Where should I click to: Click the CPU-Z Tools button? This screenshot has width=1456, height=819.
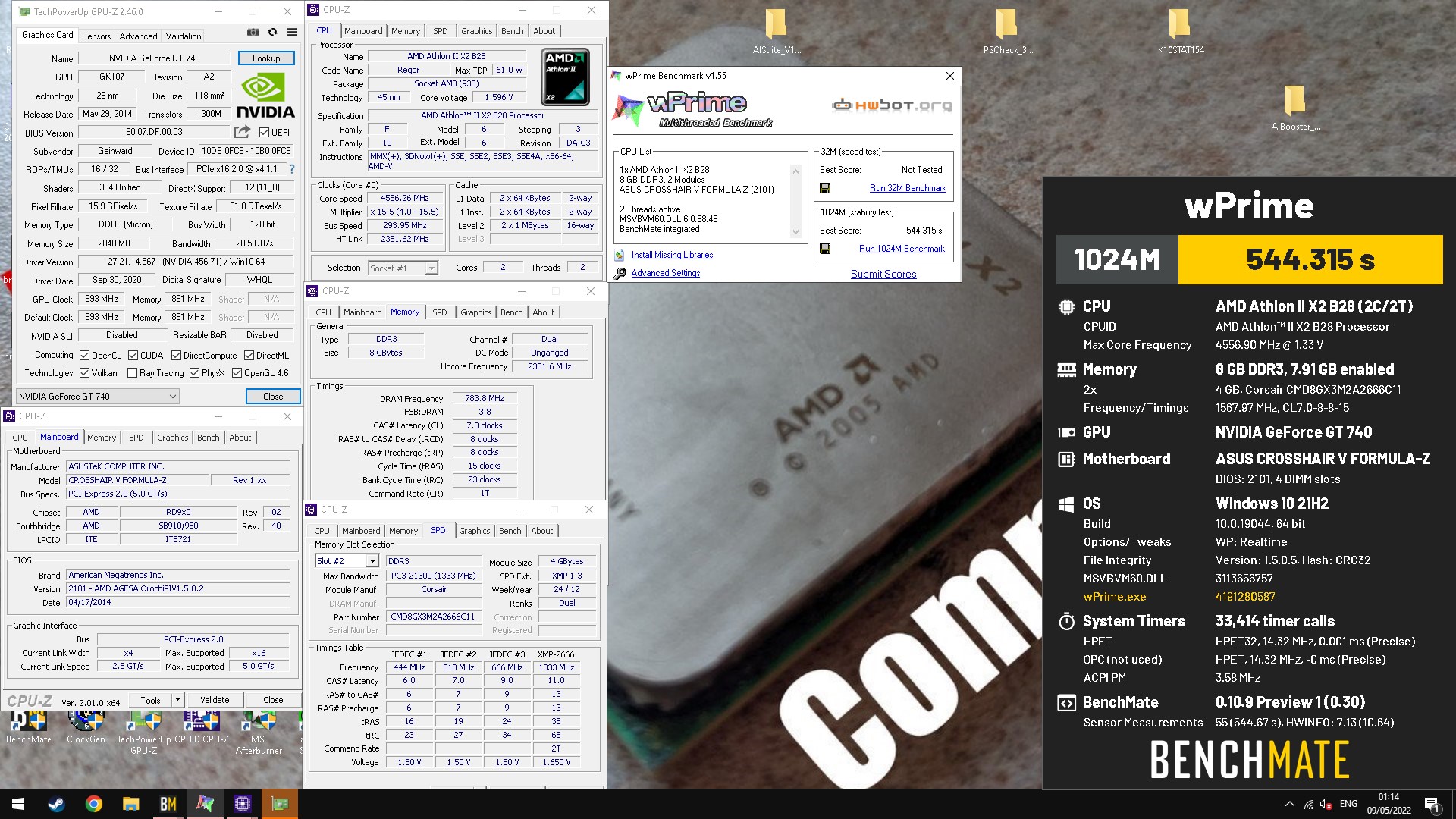150,700
